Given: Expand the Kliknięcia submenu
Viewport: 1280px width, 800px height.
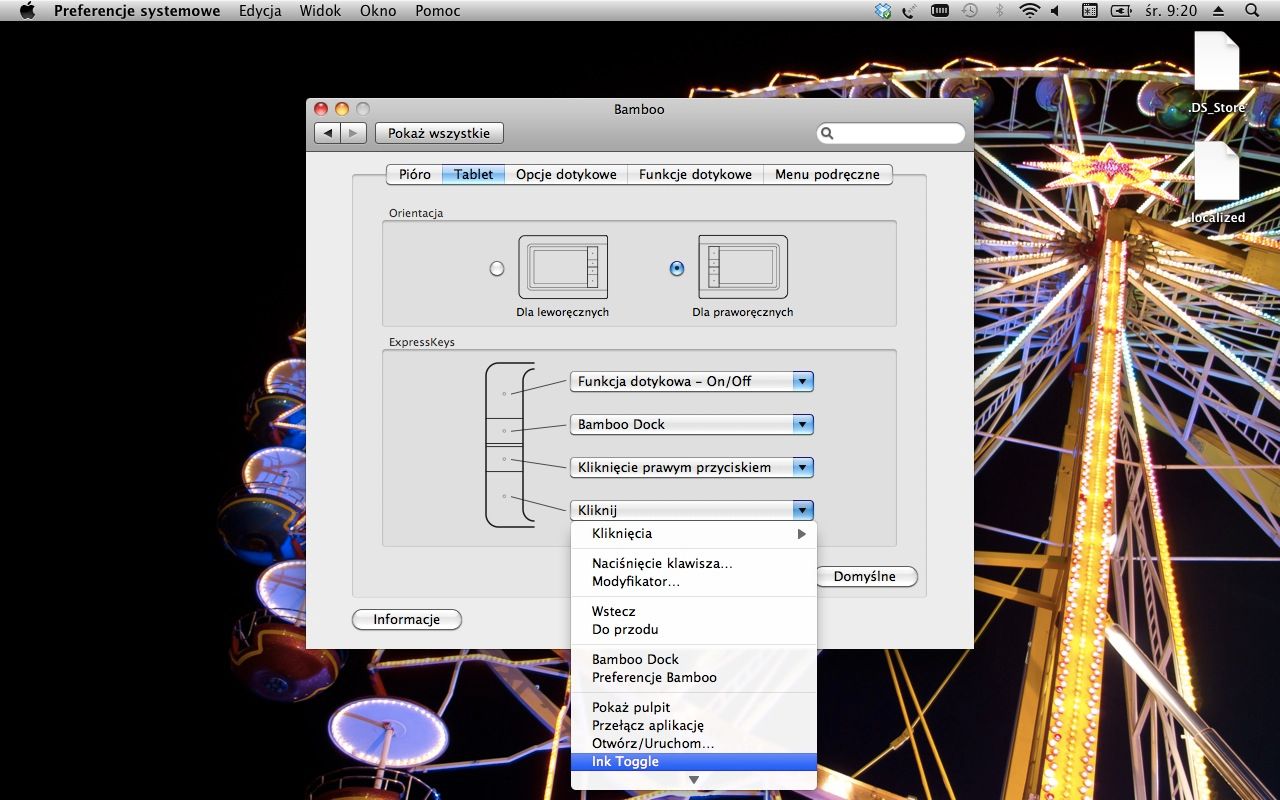Looking at the screenshot, I should click(x=694, y=534).
